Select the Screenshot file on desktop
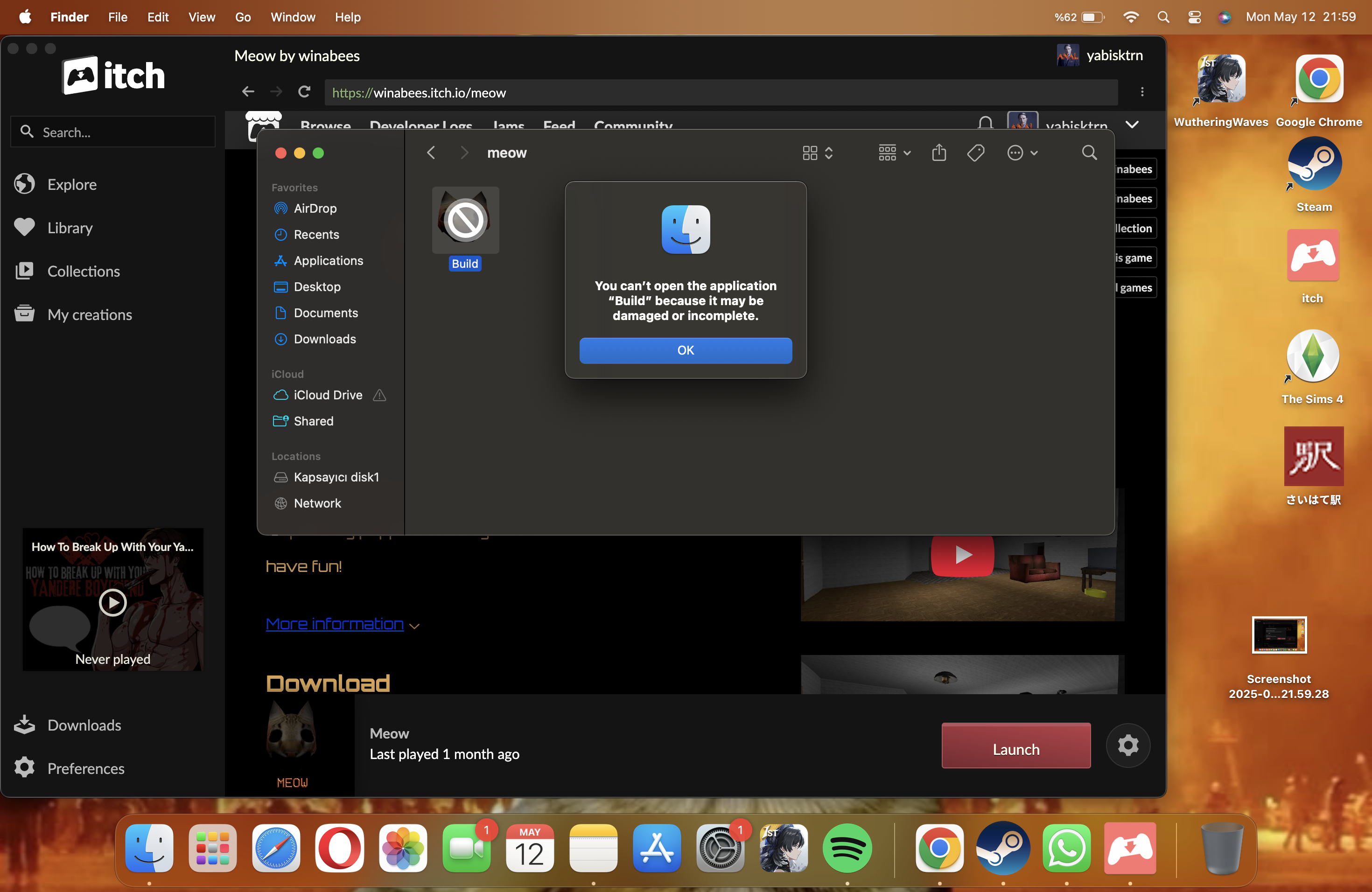 [x=1279, y=658]
